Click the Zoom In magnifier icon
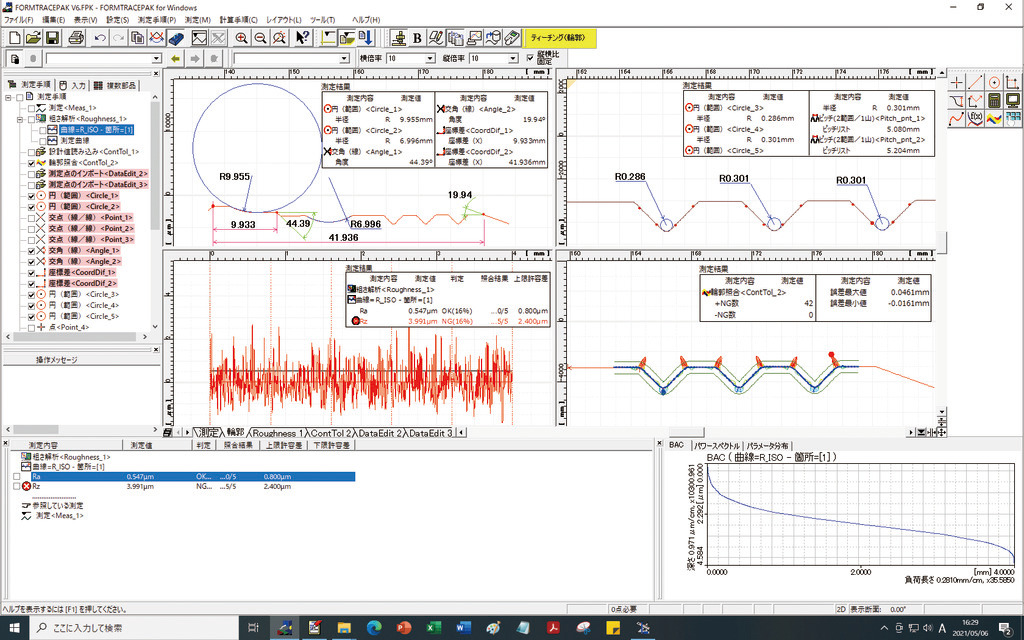Screen dimensions: 1024x640 pos(241,38)
